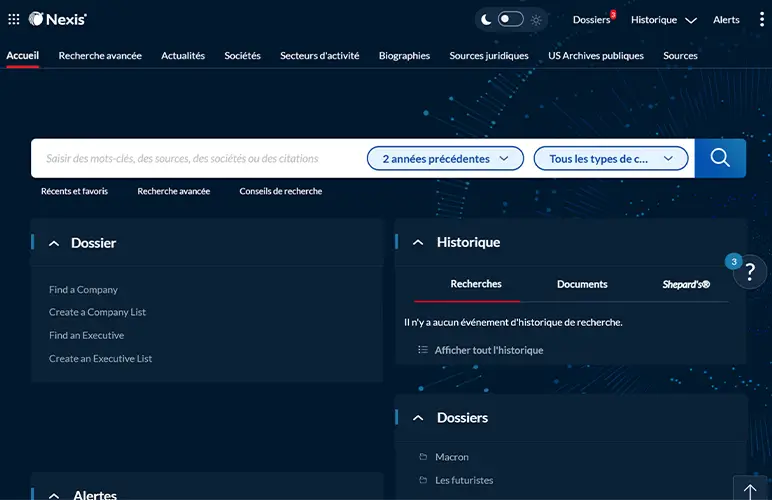The height and width of the screenshot is (500, 772).
Task: Open the app grid menu icon
Action: 14,19
